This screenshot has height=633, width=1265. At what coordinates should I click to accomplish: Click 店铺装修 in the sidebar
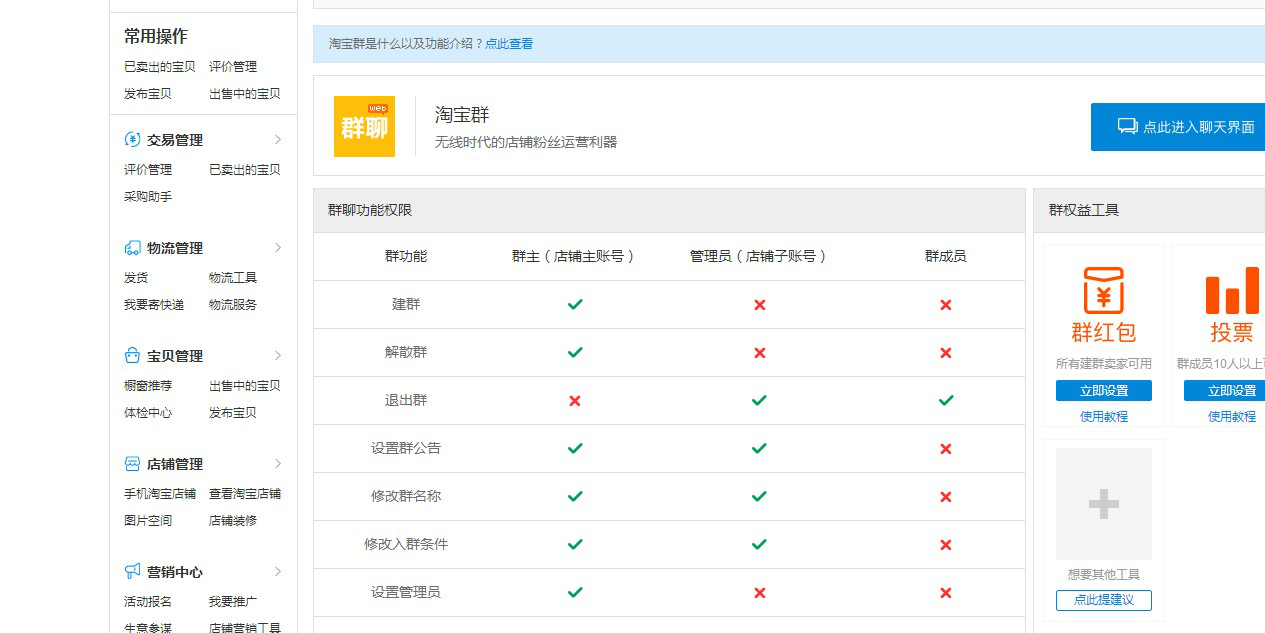point(233,521)
